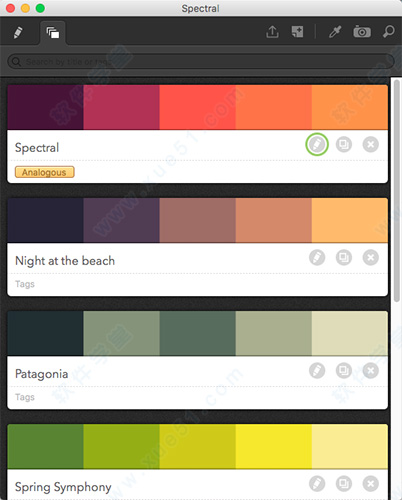Activate the eyedropper color picker tool

click(335, 32)
